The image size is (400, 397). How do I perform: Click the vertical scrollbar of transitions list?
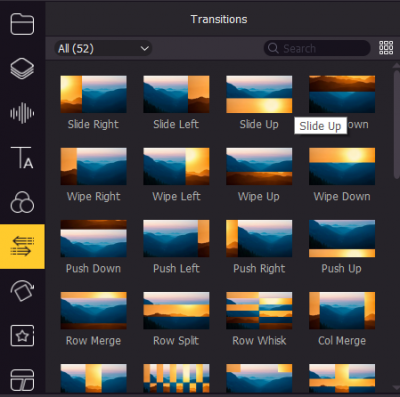(x=396, y=123)
